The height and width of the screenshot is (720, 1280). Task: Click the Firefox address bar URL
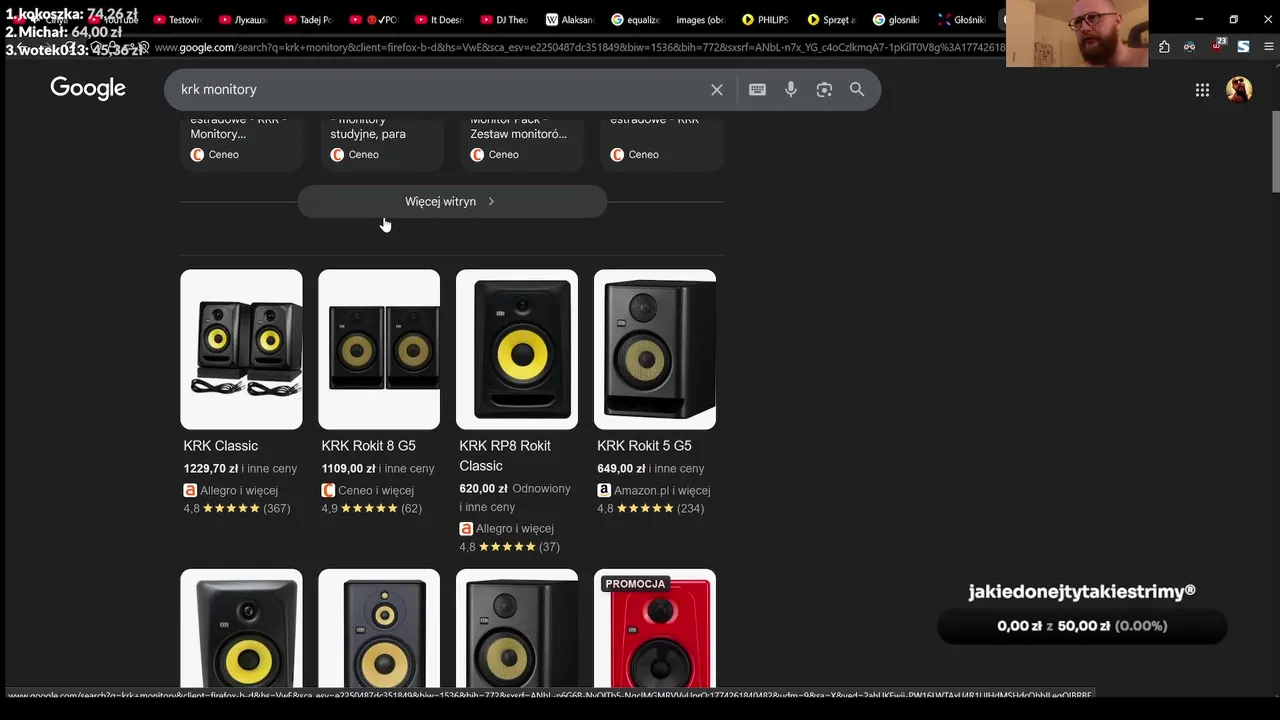tap(578, 47)
